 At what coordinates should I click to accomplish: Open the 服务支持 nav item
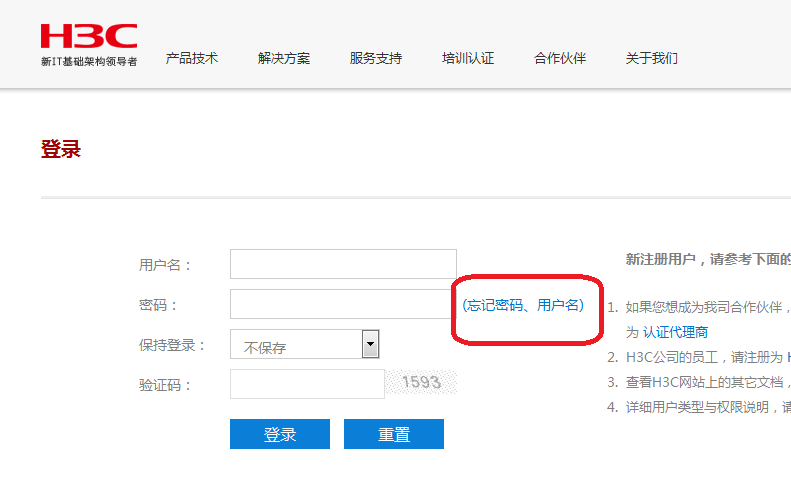coord(376,58)
